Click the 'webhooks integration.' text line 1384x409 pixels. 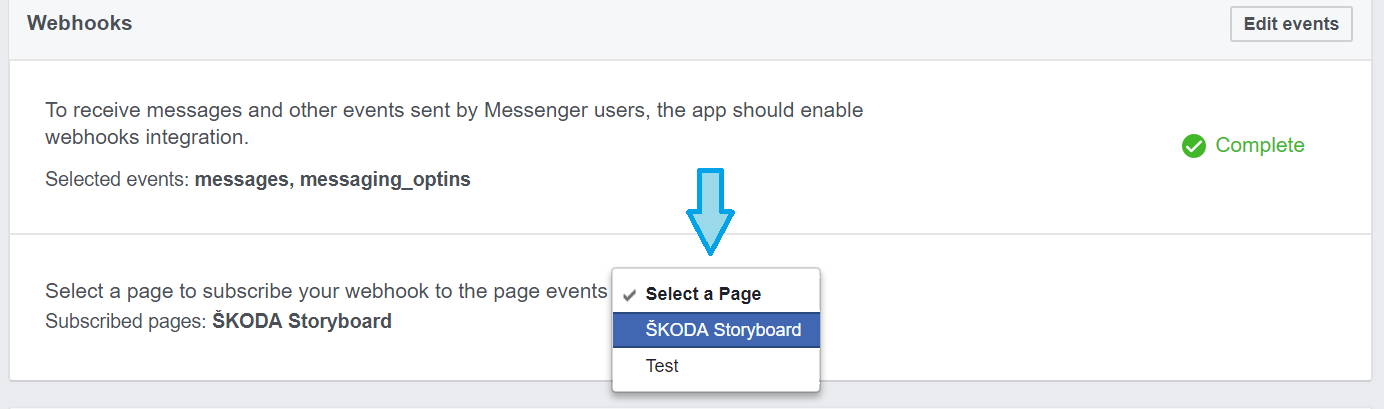pos(147,136)
